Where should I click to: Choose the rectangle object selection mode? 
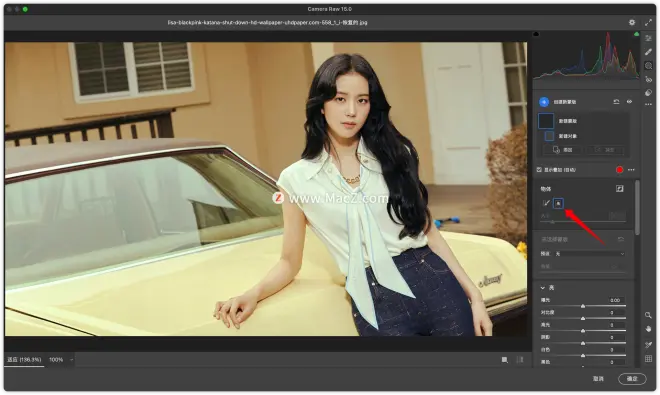558,203
